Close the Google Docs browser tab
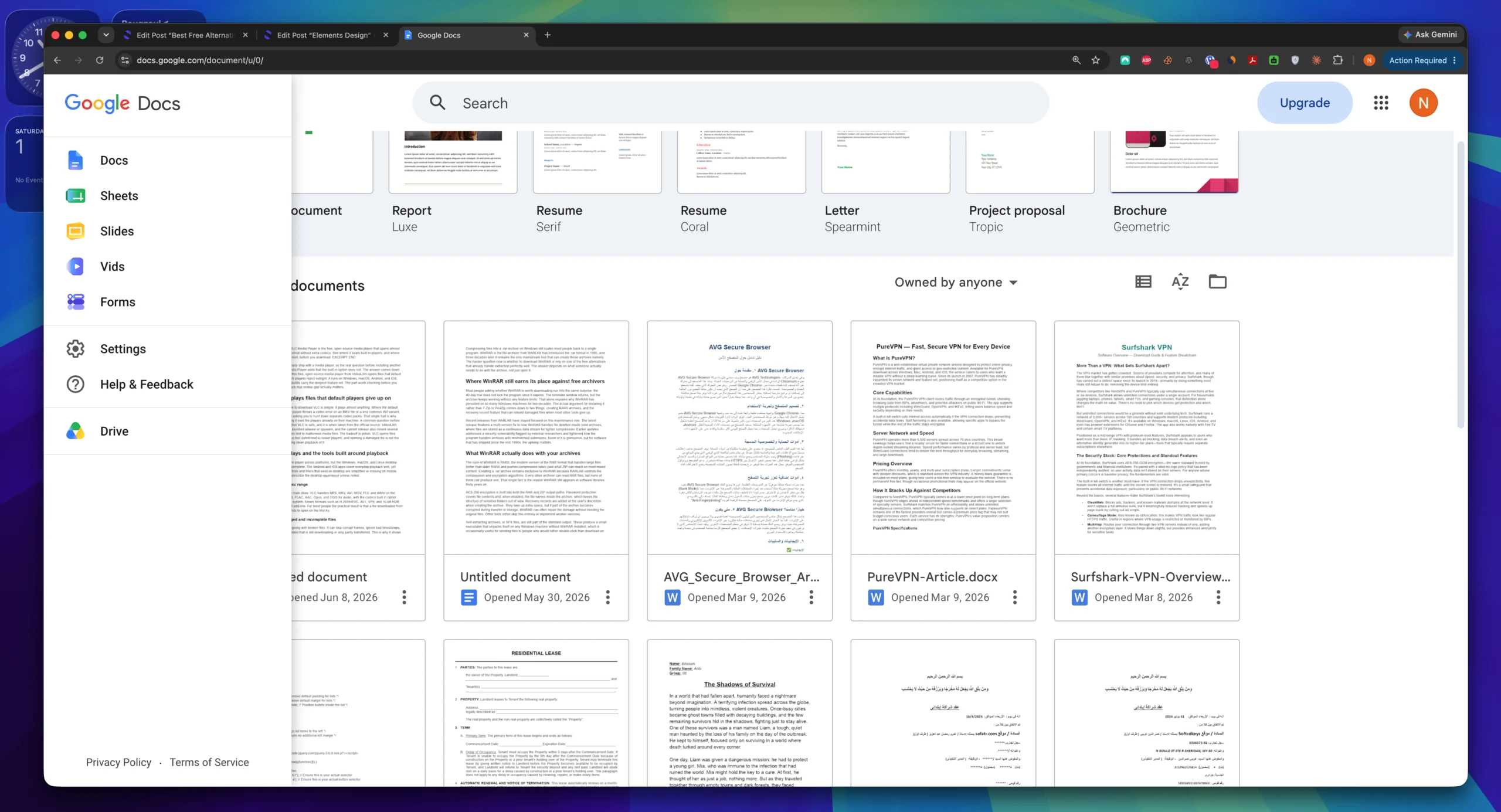This screenshot has width=1501, height=812. click(x=526, y=35)
